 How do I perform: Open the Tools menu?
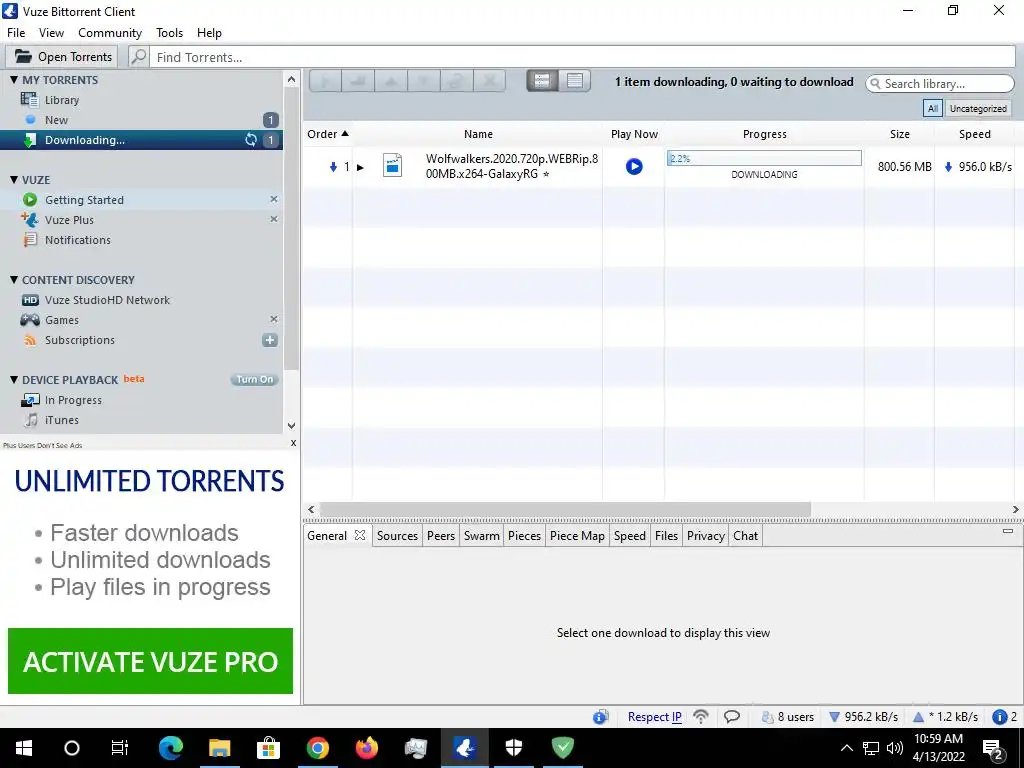(x=169, y=33)
